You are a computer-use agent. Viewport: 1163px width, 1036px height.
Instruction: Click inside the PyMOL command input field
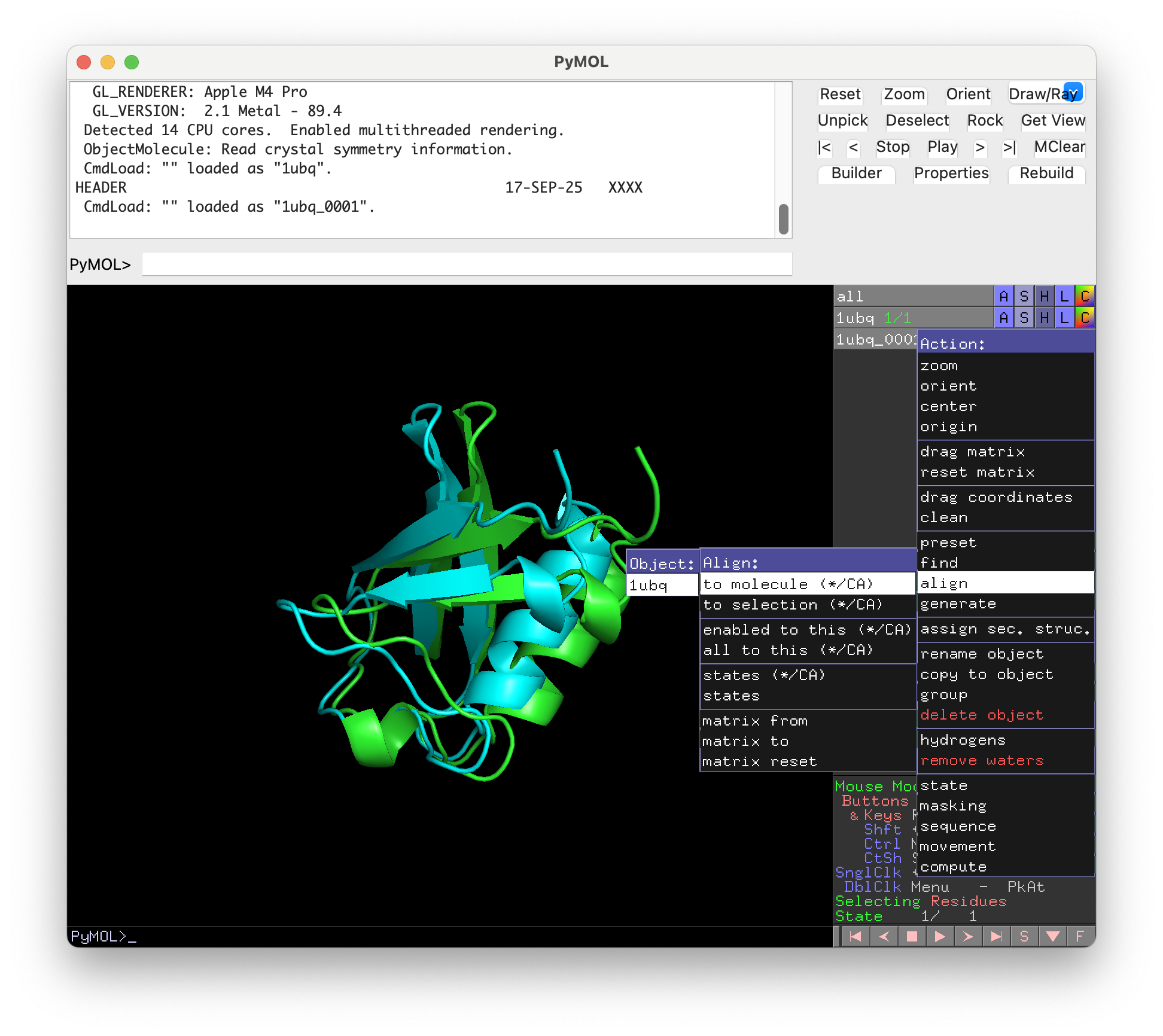click(467, 263)
